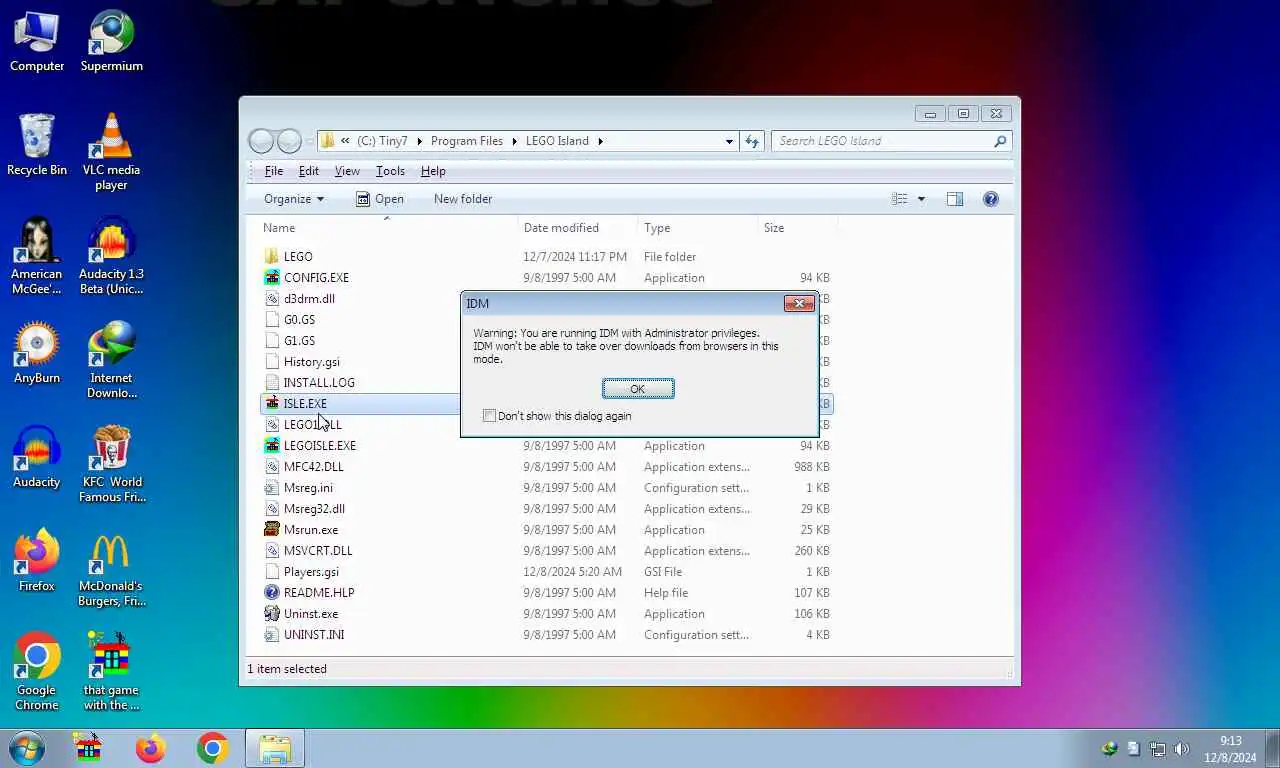This screenshot has height=768, width=1280.
Task: Open Chrome from the taskbar
Action: [212, 748]
